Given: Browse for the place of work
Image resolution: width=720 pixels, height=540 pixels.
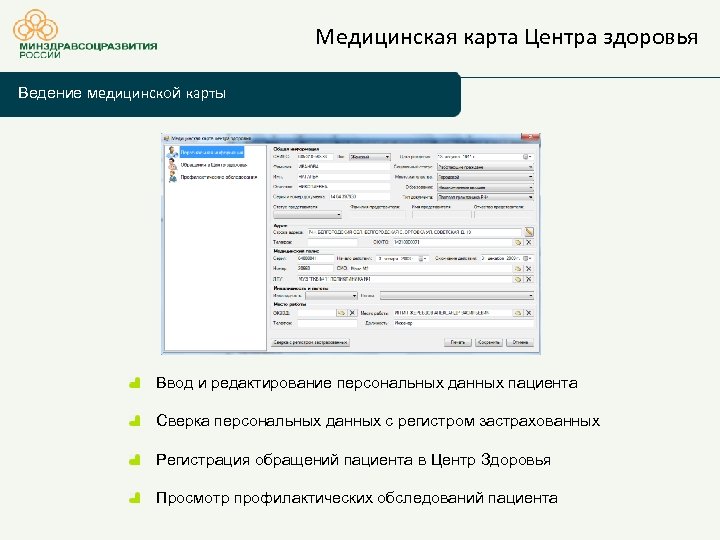Looking at the screenshot, I should (x=518, y=313).
